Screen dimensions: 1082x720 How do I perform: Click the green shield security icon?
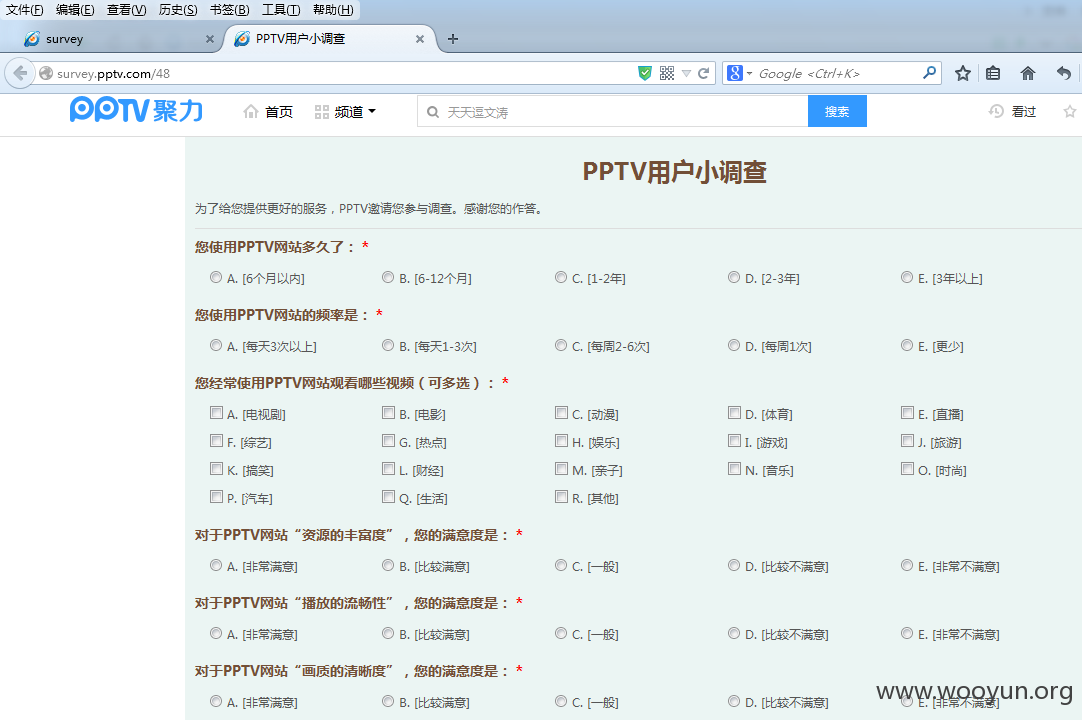[645, 73]
